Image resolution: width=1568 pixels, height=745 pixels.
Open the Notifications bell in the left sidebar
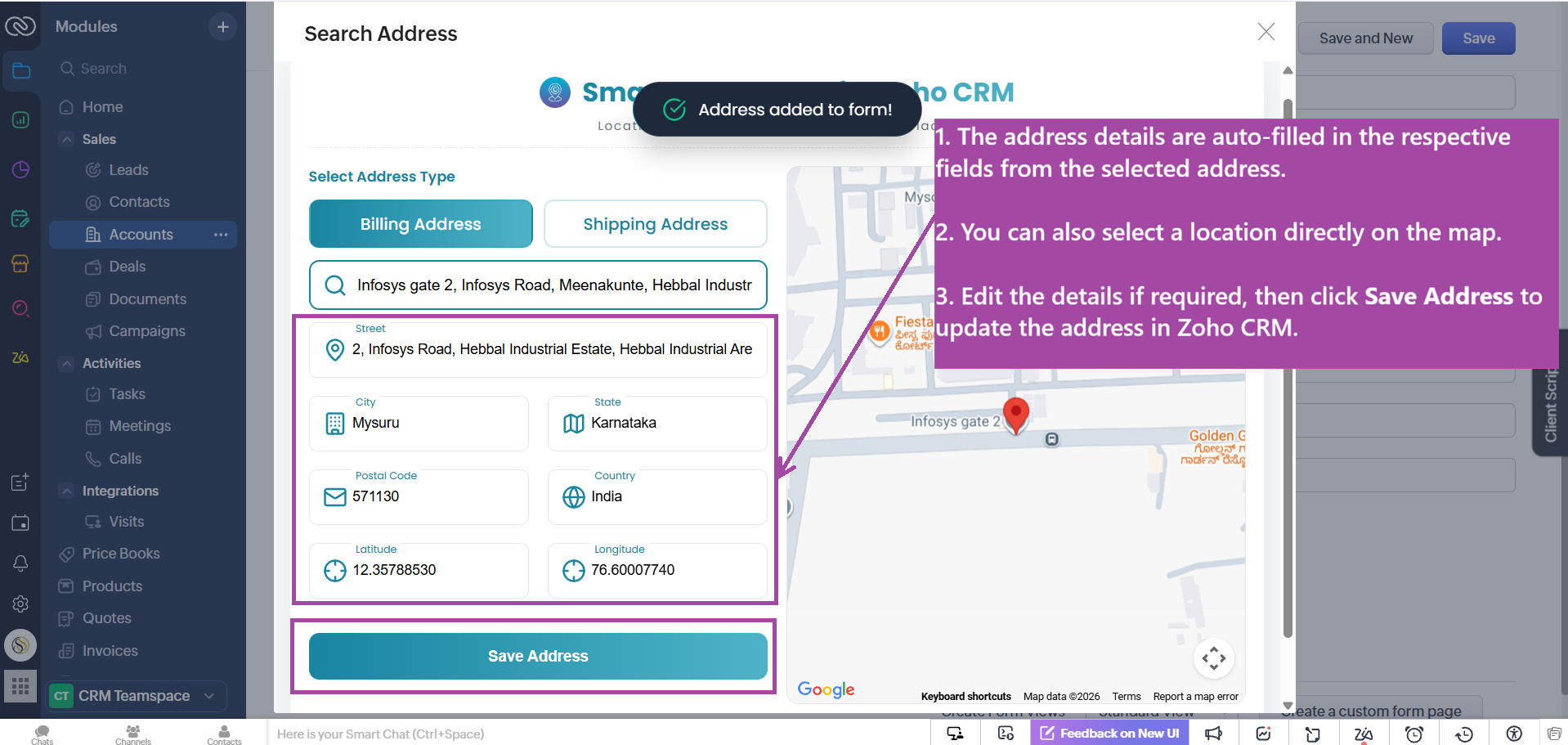(20, 563)
